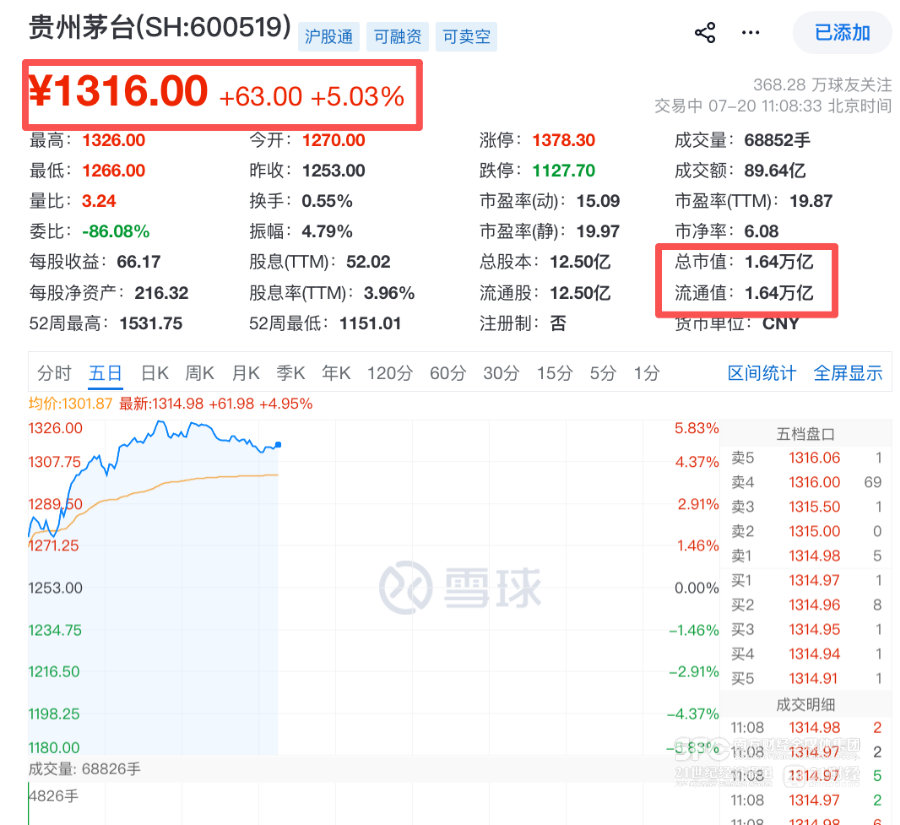Click the 可融资 tag
This screenshot has height=825, width=900.
(397, 37)
